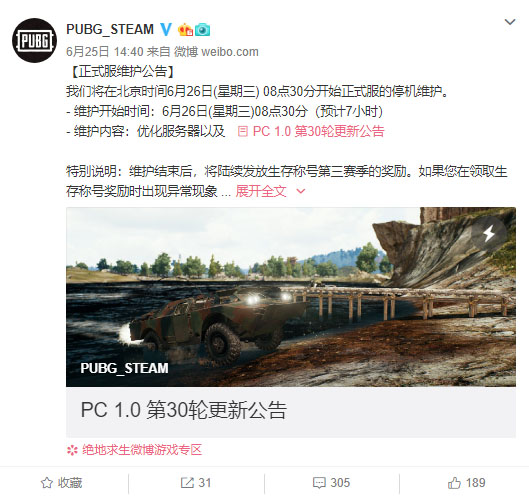The height and width of the screenshot is (497, 529).
Task: Open the PC 1.0 第30轮更新公告 inline link
Action: (x=311, y=131)
